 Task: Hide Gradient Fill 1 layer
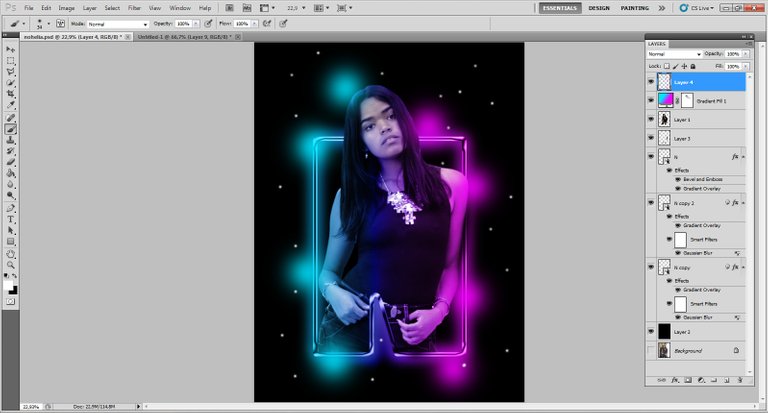pyautogui.click(x=651, y=100)
